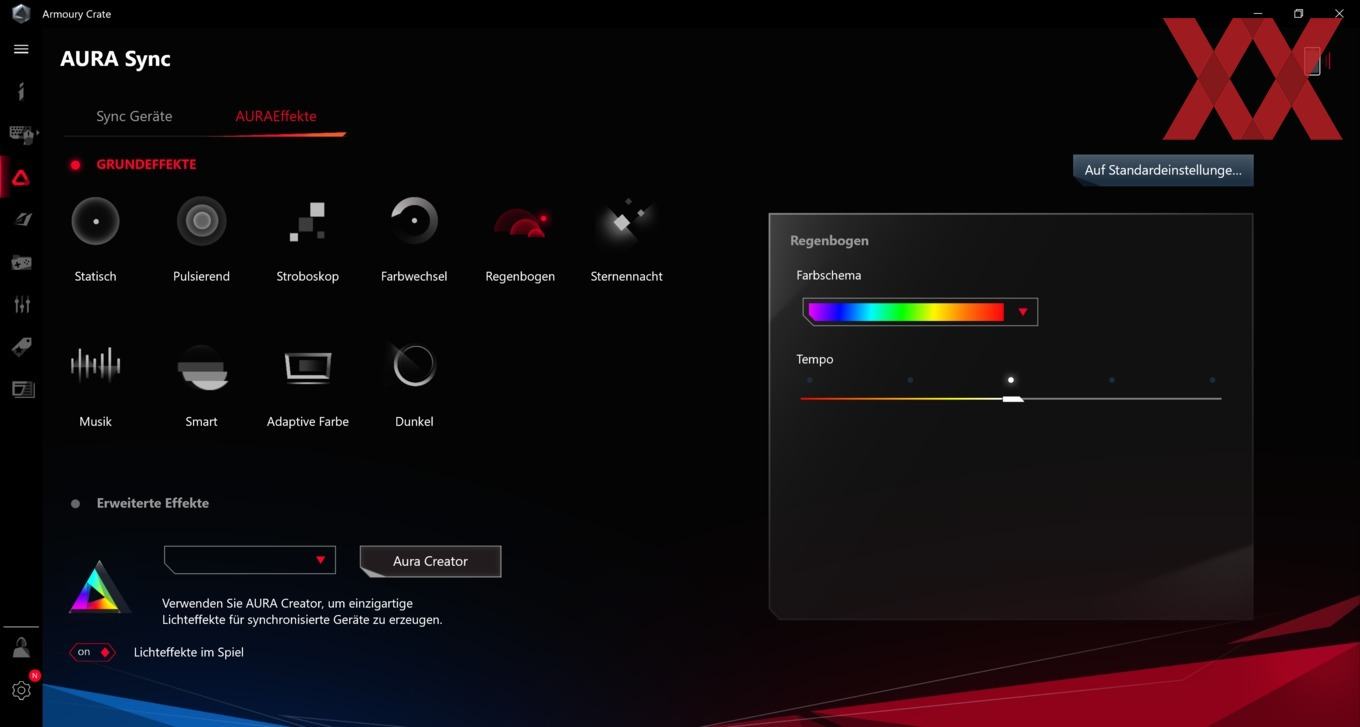Click the Auf Standardeinstellung button
Viewport: 1360px width, 727px height.
coord(1163,170)
